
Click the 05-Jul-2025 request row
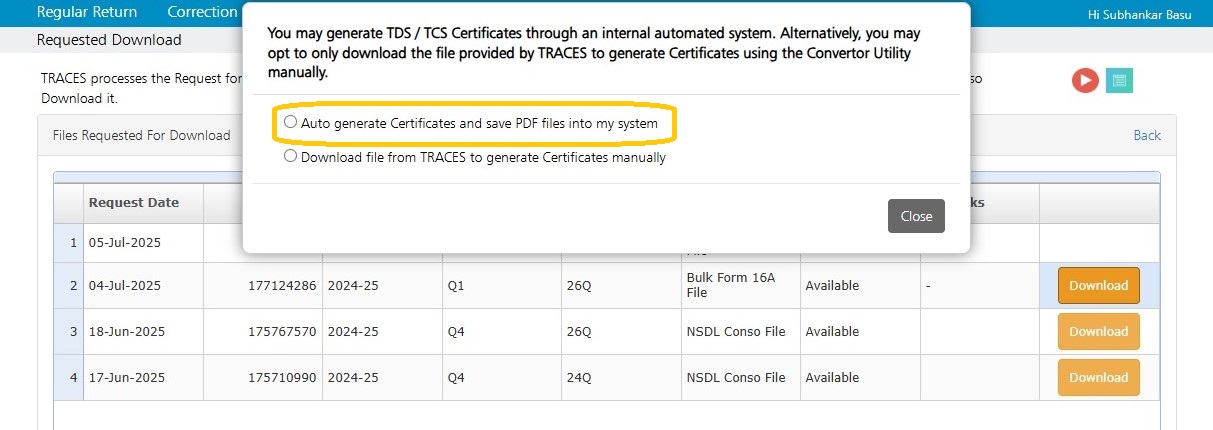[606, 242]
